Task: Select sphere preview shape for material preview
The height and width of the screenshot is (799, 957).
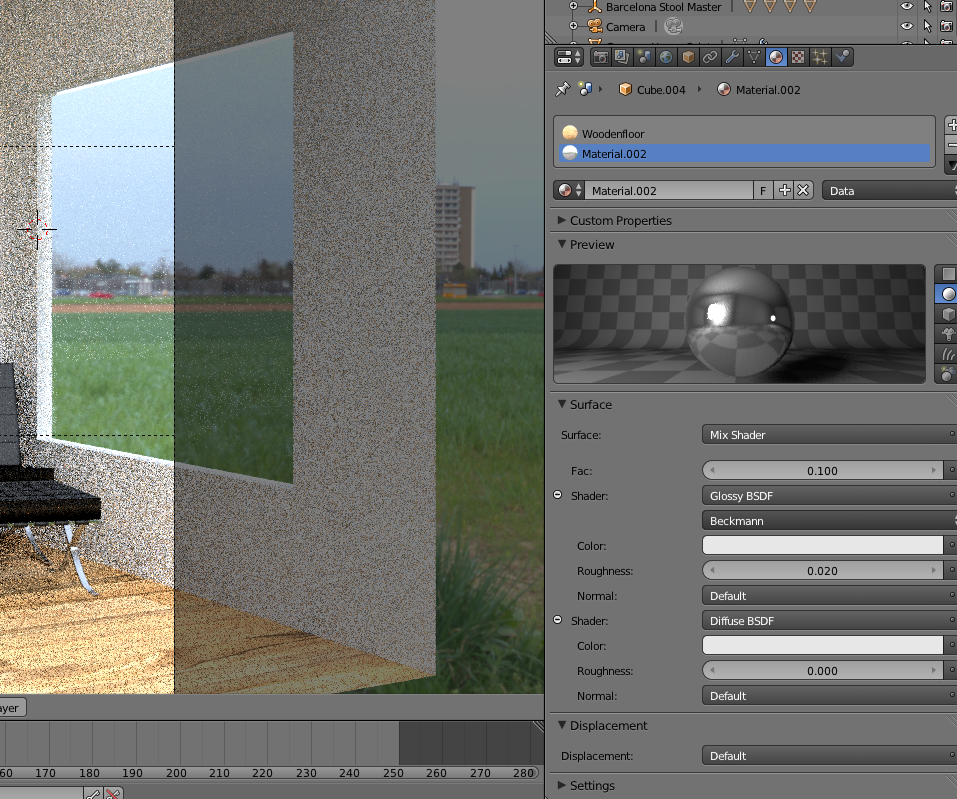Action: click(948, 294)
